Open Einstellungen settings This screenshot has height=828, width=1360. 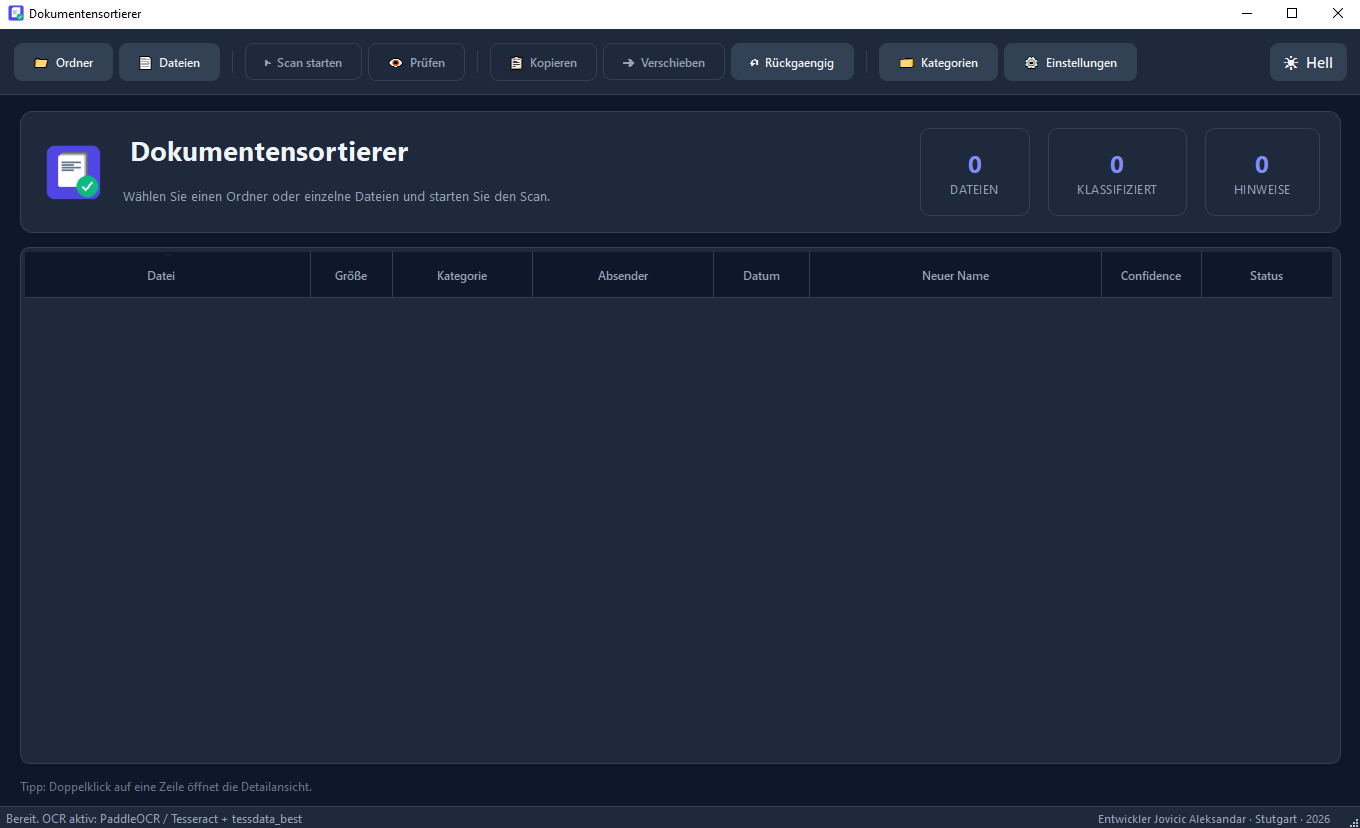[x=1070, y=62]
